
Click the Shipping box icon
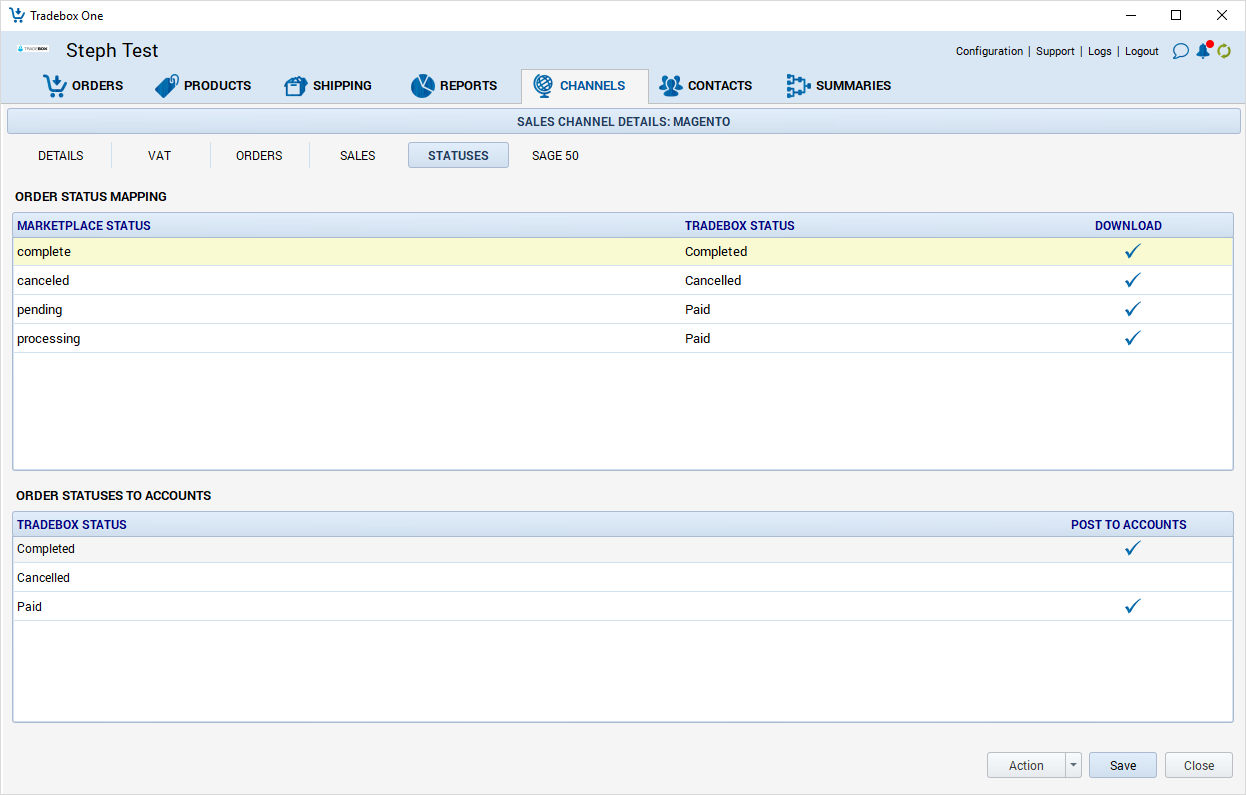296,86
